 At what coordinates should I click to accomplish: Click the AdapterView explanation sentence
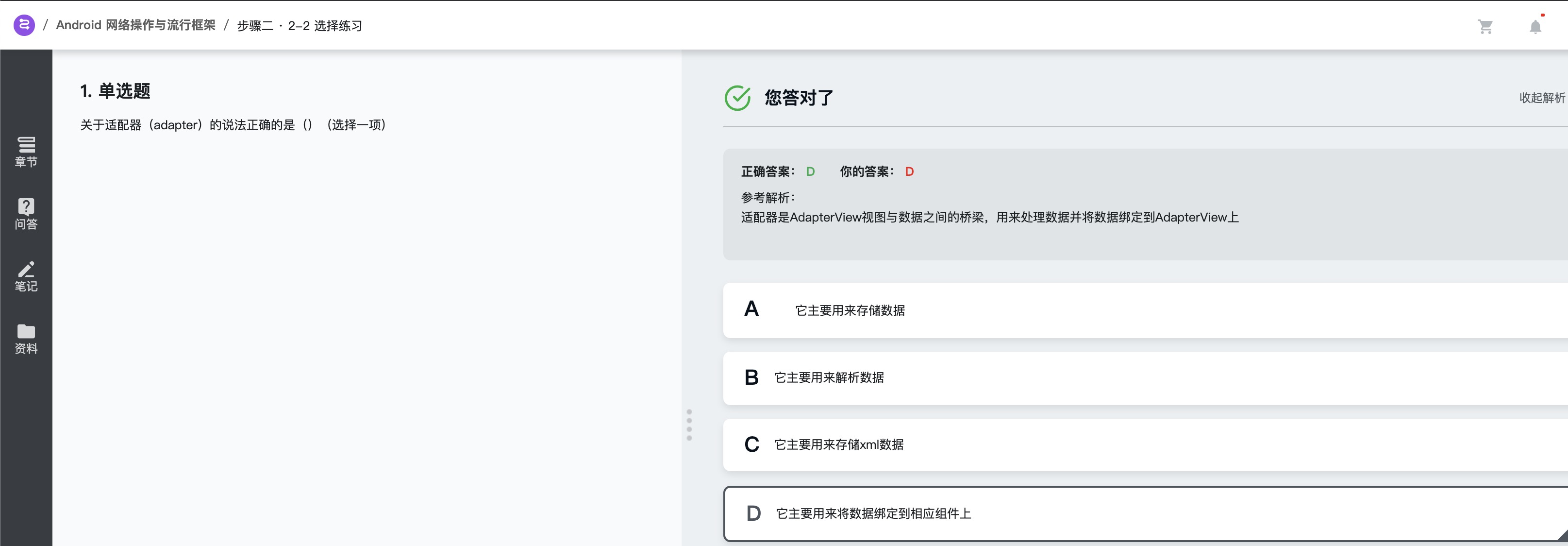990,218
